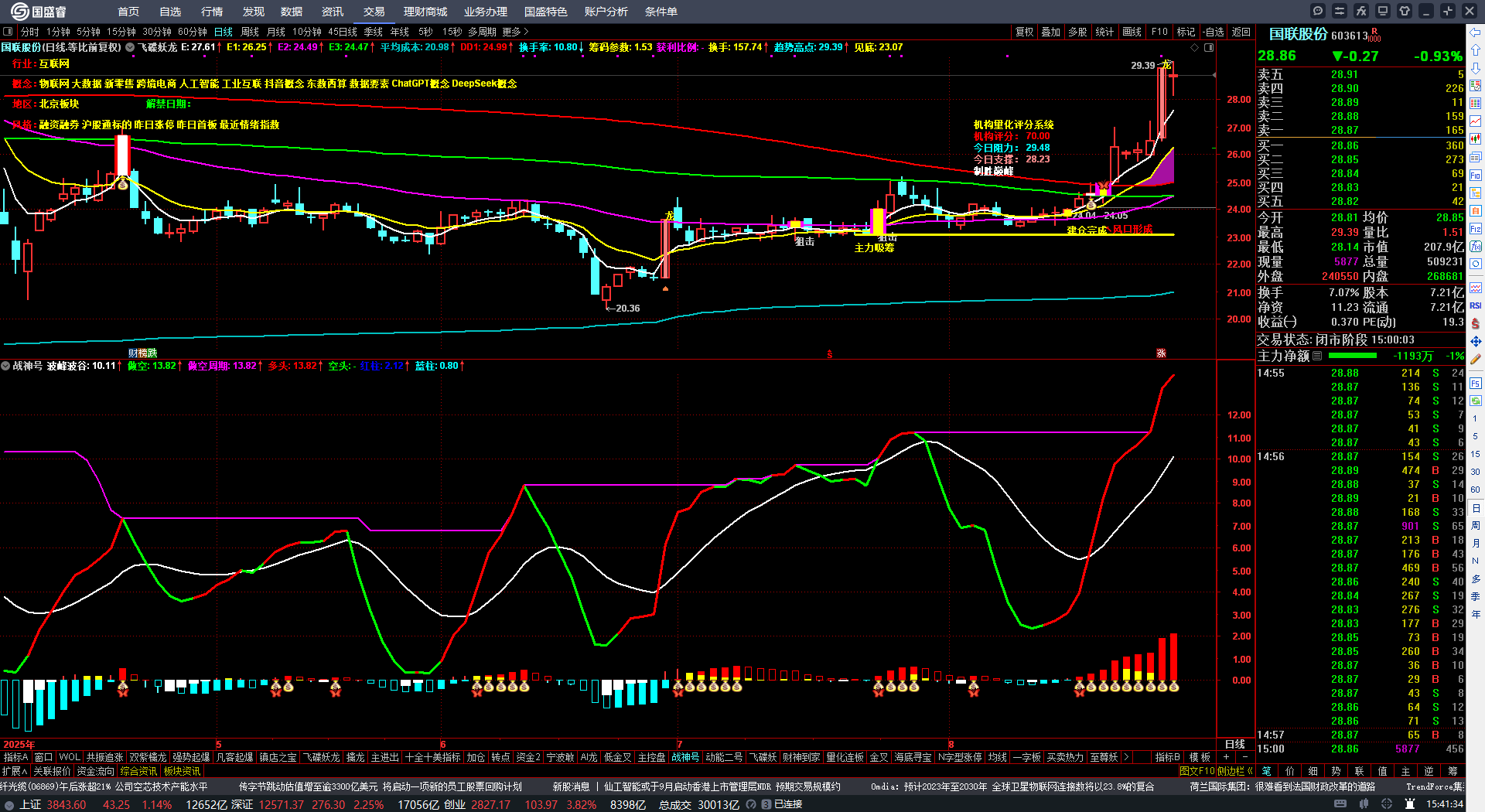Click the up arrow in right sidebar
This screenshot has height=812, width=1485.
pos(1476,50)
